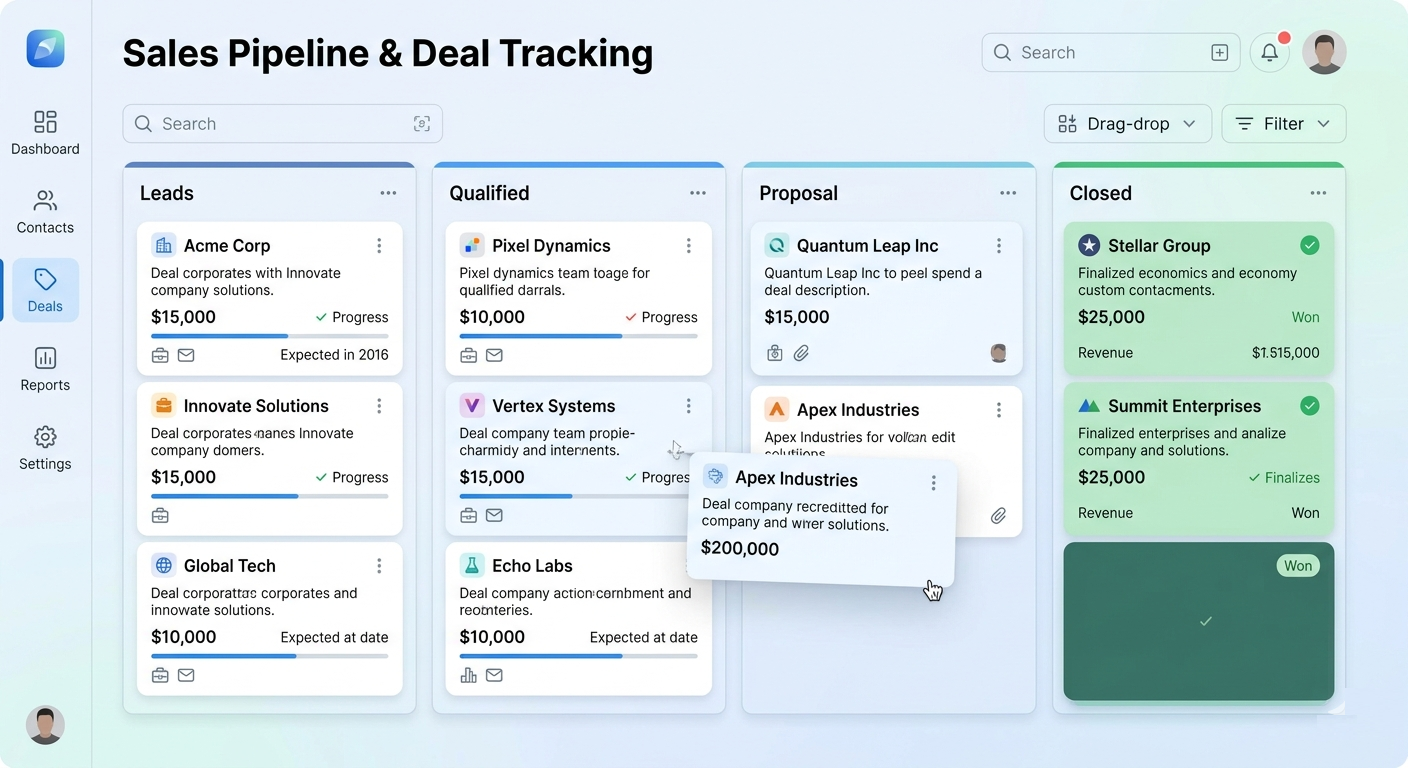Click the paperclip icon on Quantum Leap Inc card

click(800, 352)
